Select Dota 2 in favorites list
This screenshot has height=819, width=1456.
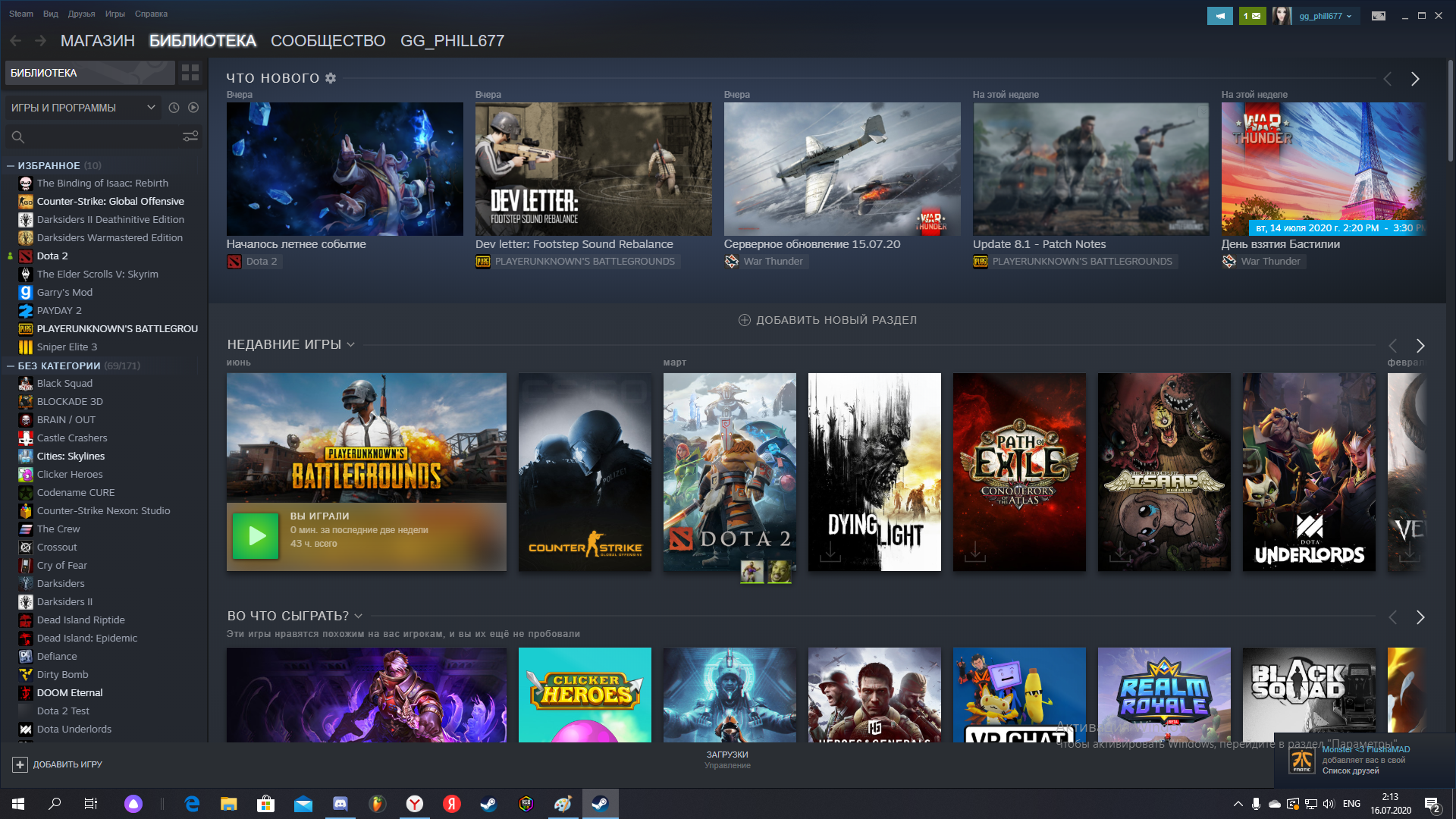pos(52,256)
